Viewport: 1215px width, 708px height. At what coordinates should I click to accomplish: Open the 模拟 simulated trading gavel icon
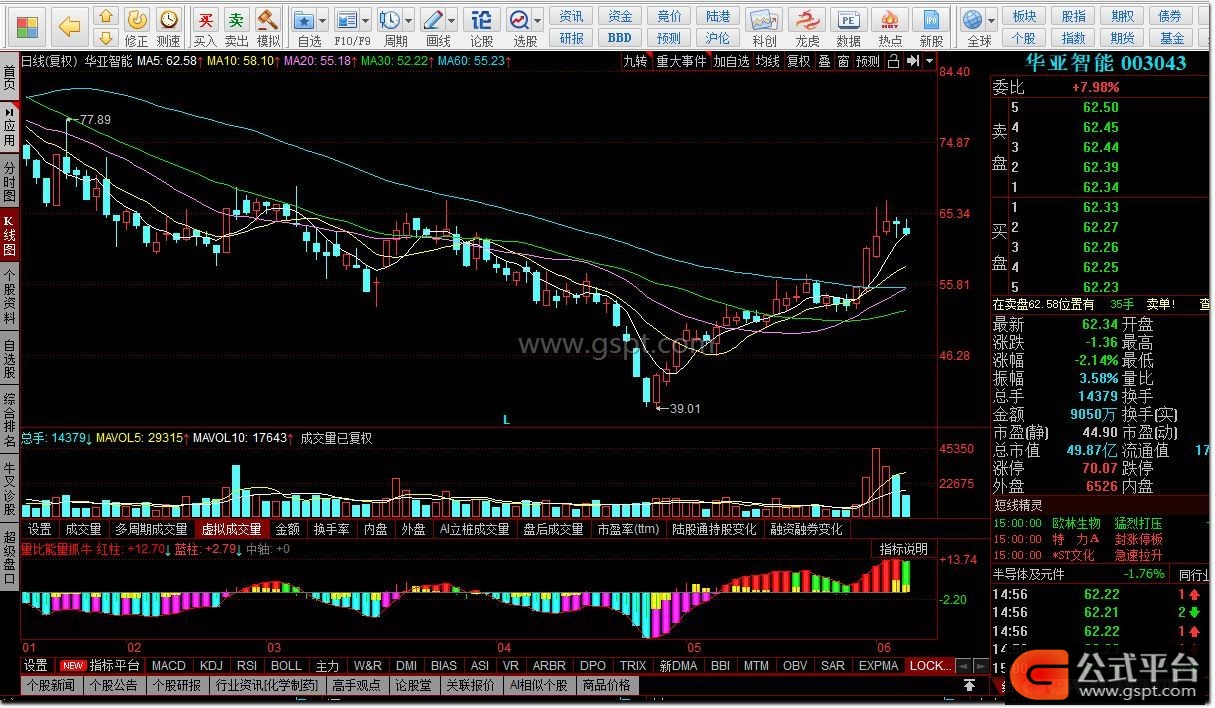pyautogui.click(x=268, y=27)
